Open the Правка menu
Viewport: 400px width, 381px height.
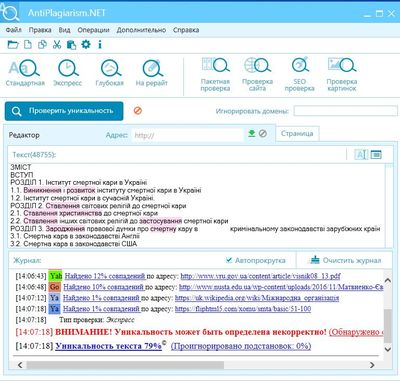pyautogui.click(x=40, y=30)
